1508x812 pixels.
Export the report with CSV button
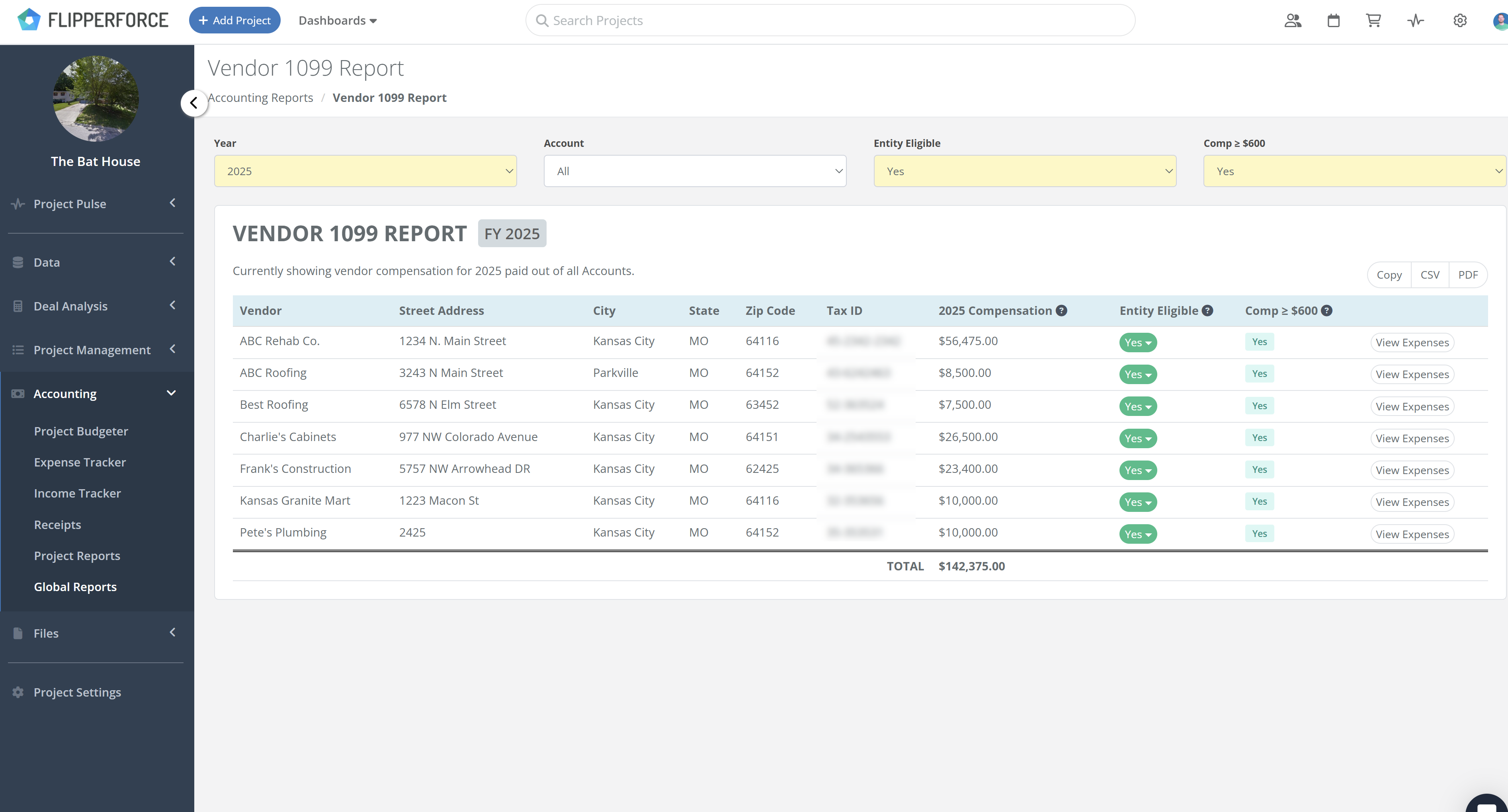(1430, 275)
